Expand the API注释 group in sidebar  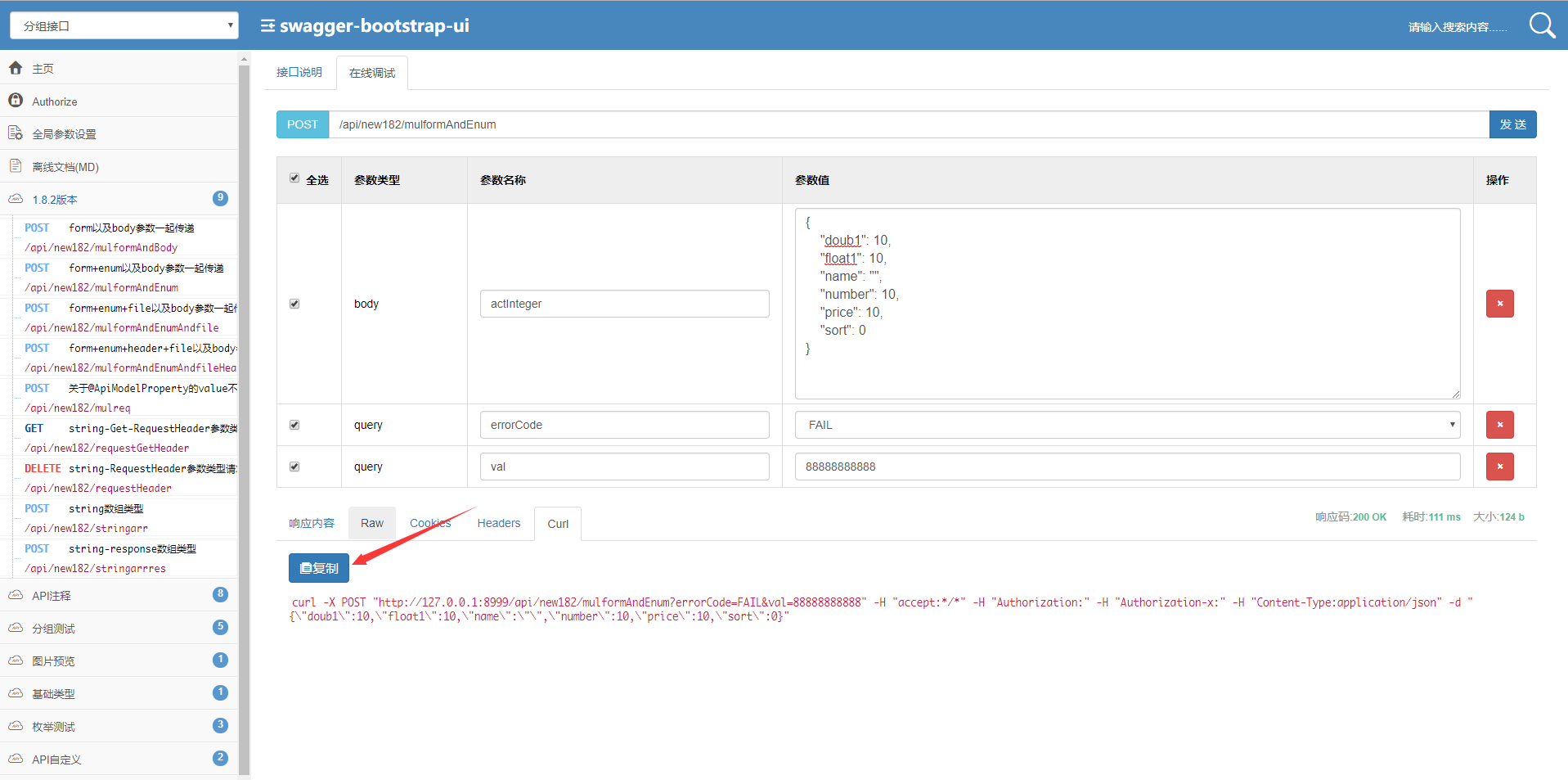(52, 596)
